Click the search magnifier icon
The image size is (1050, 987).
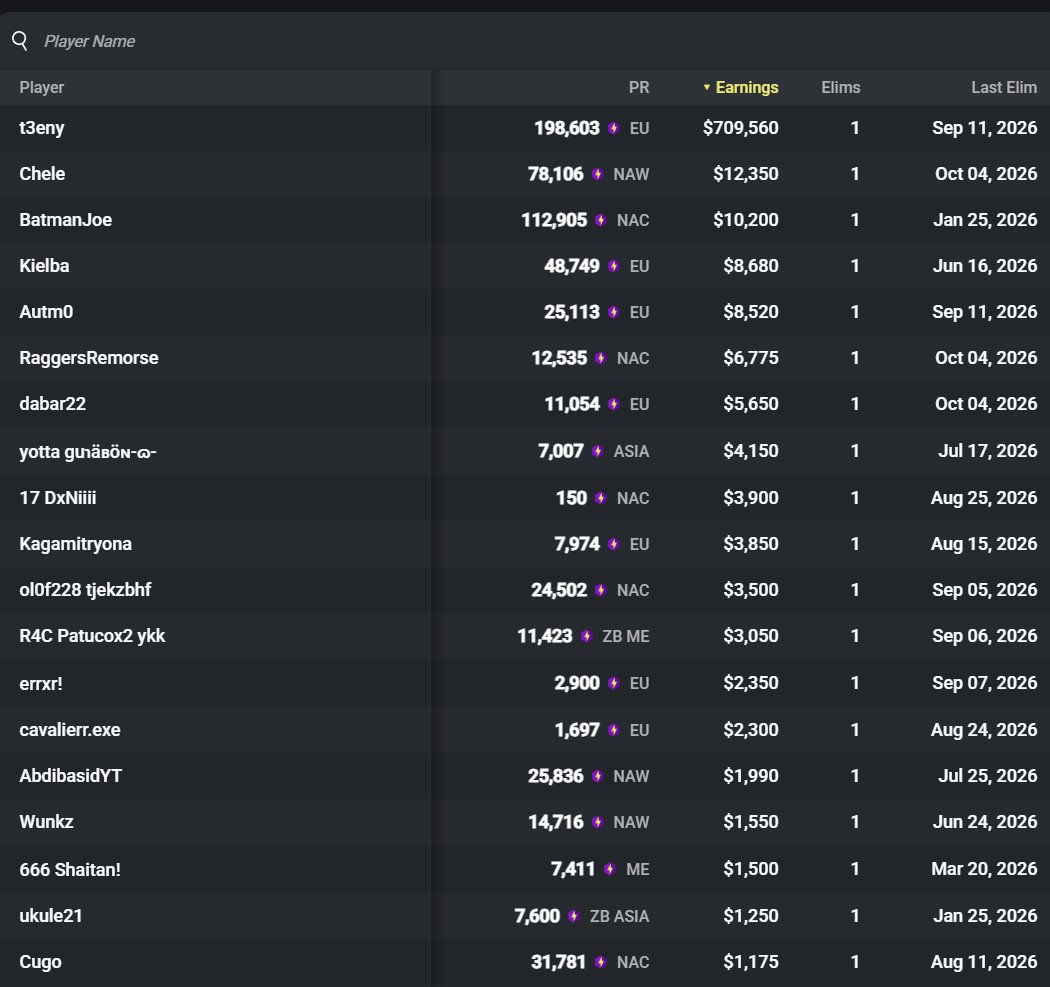point(20,41)
